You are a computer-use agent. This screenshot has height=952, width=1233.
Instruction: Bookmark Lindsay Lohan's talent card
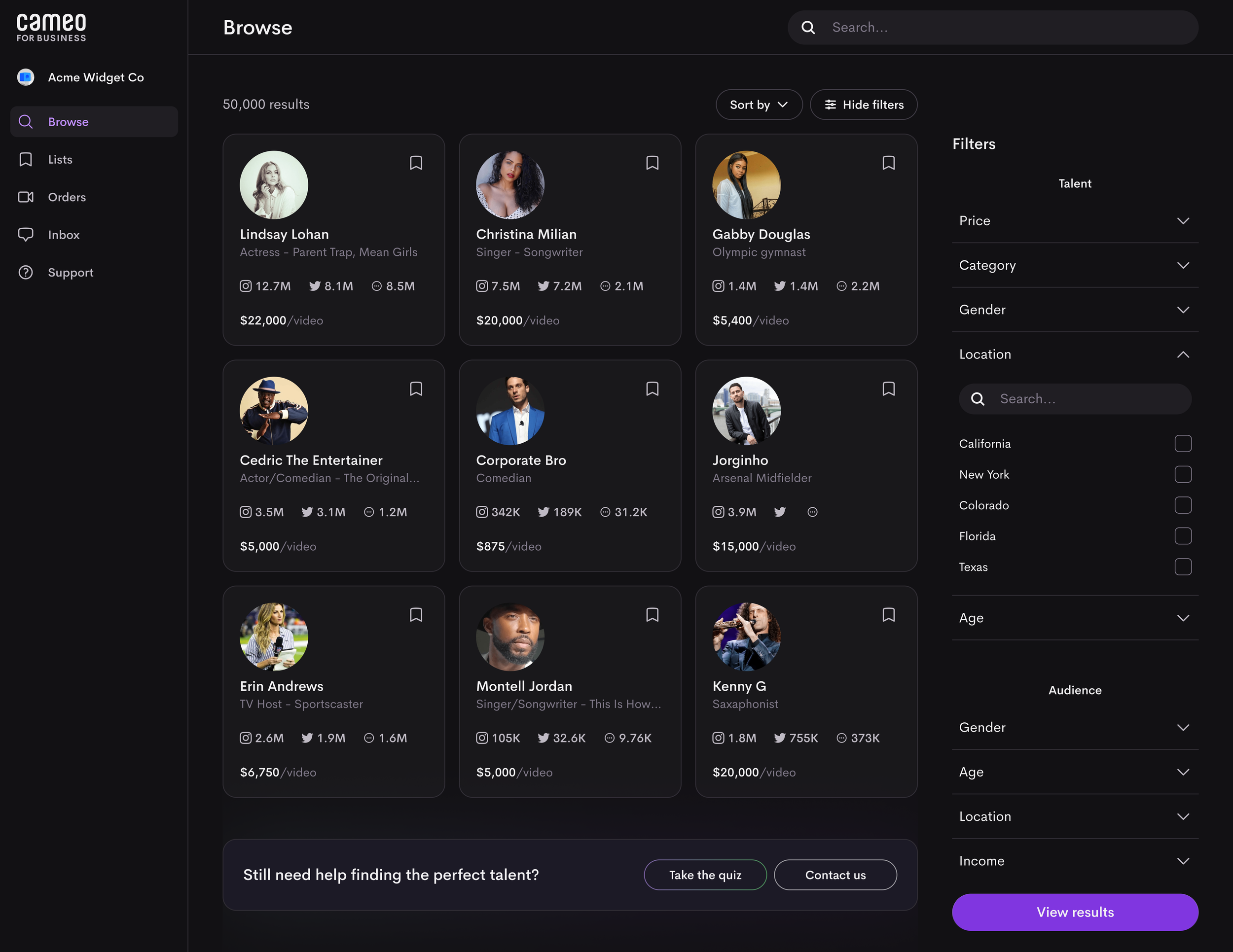(x=416, y=163)
